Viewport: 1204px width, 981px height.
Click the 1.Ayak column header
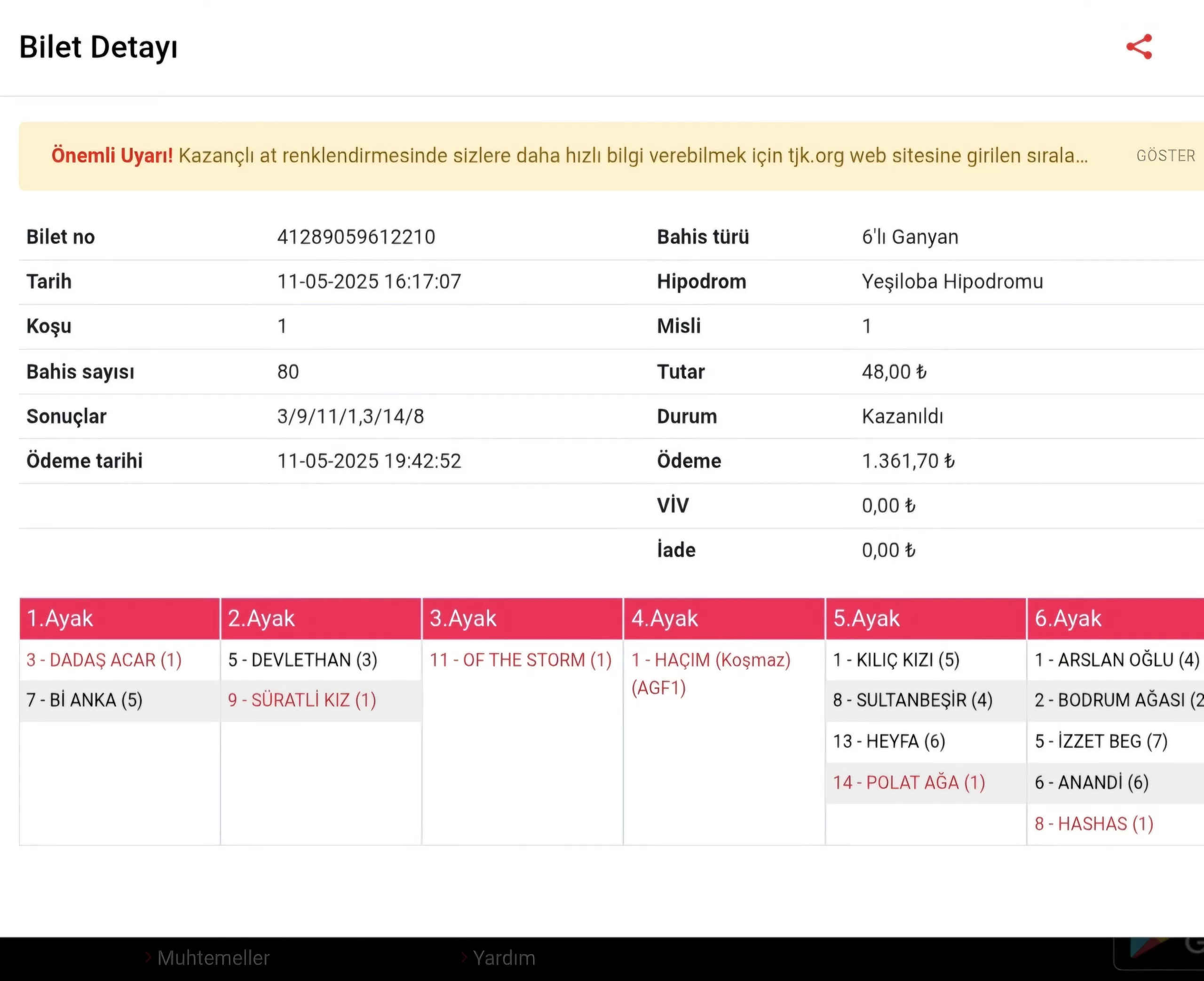coord(60,618)
